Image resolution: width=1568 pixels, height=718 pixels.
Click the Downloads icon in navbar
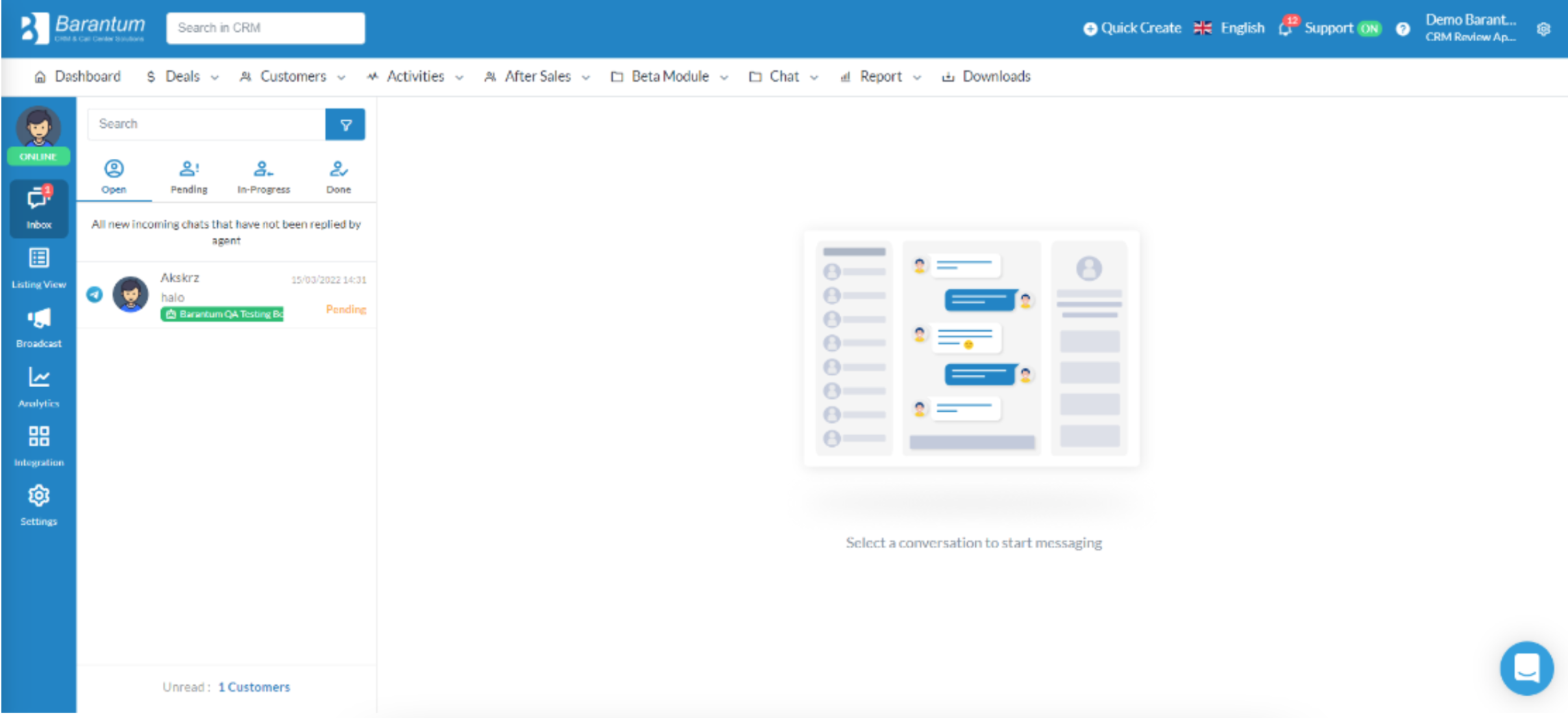(x=948, y=77)
